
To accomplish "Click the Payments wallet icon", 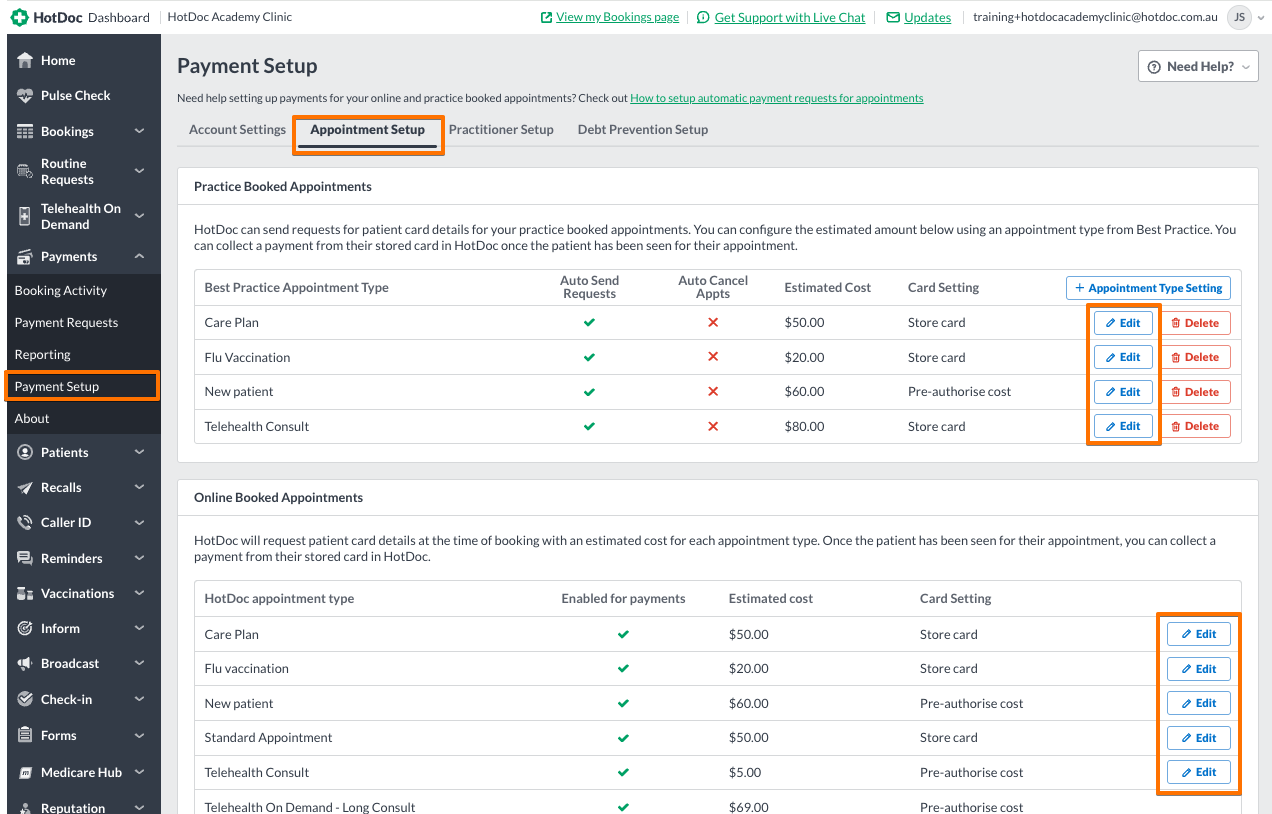I will [25, 256].
